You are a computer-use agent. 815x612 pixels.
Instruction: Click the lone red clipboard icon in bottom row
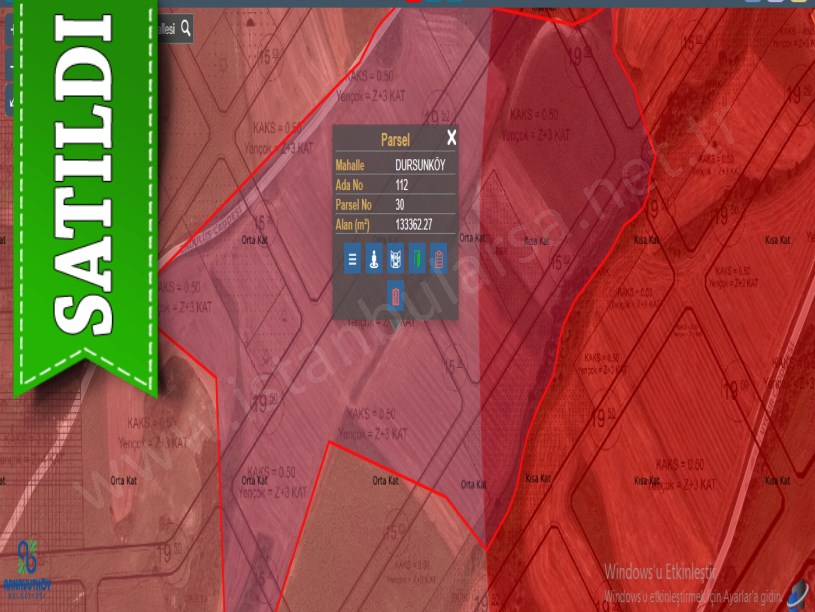coord(395,295)
